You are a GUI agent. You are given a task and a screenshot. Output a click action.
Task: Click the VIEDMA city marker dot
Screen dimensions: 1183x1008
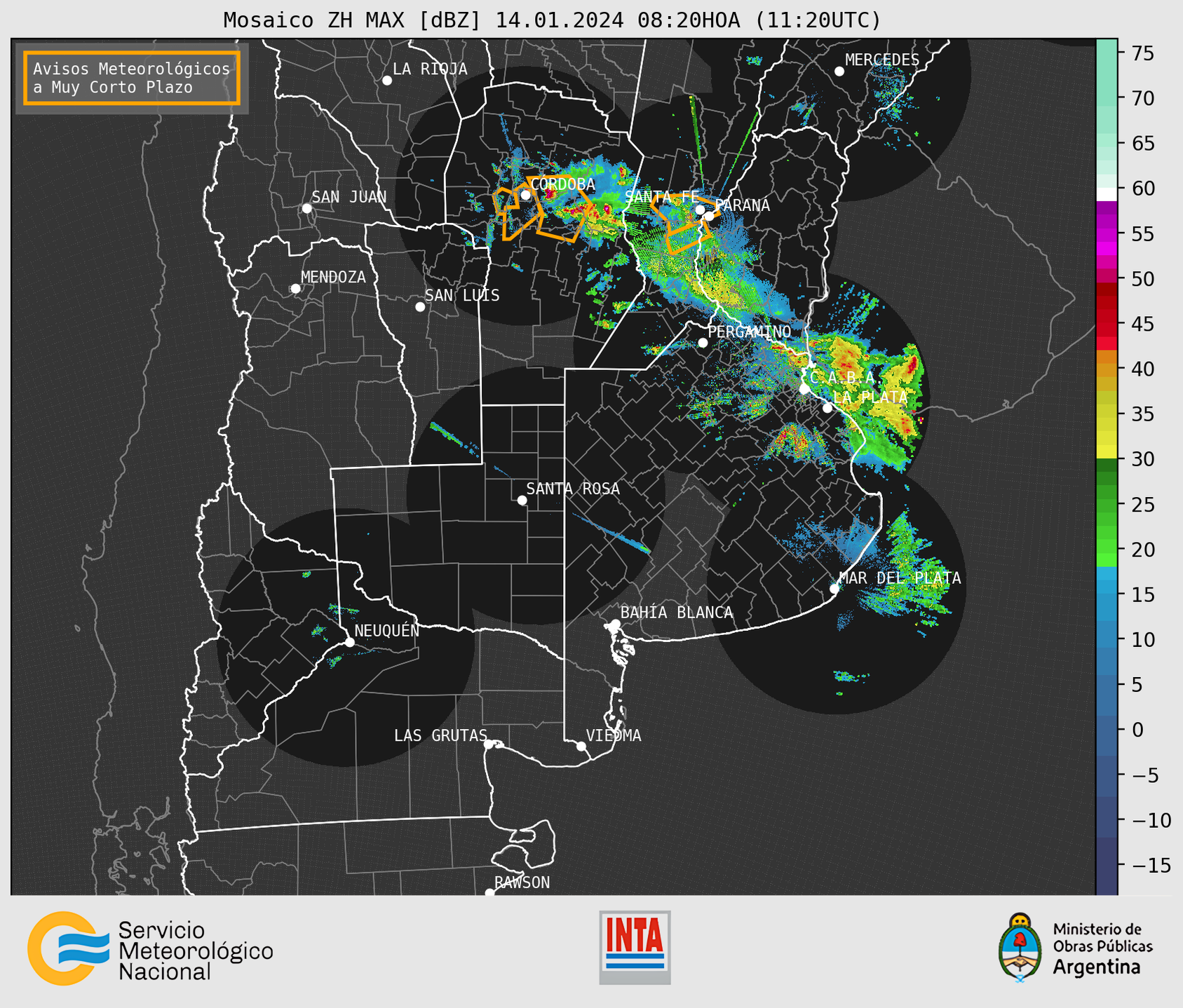coord(581,746)
